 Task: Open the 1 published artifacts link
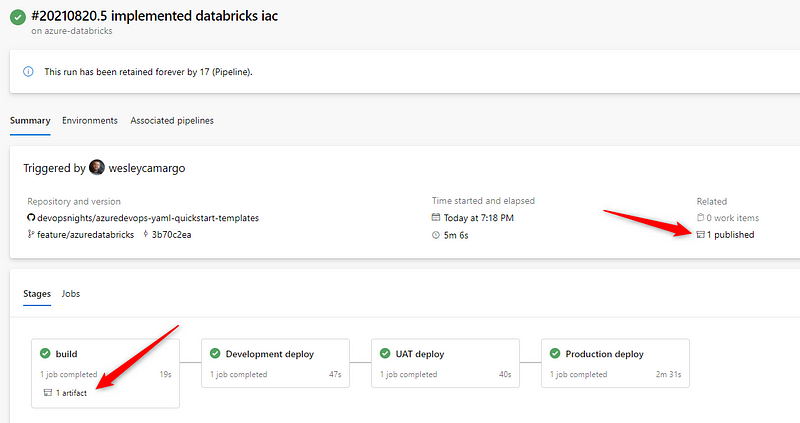coord(730,234)
